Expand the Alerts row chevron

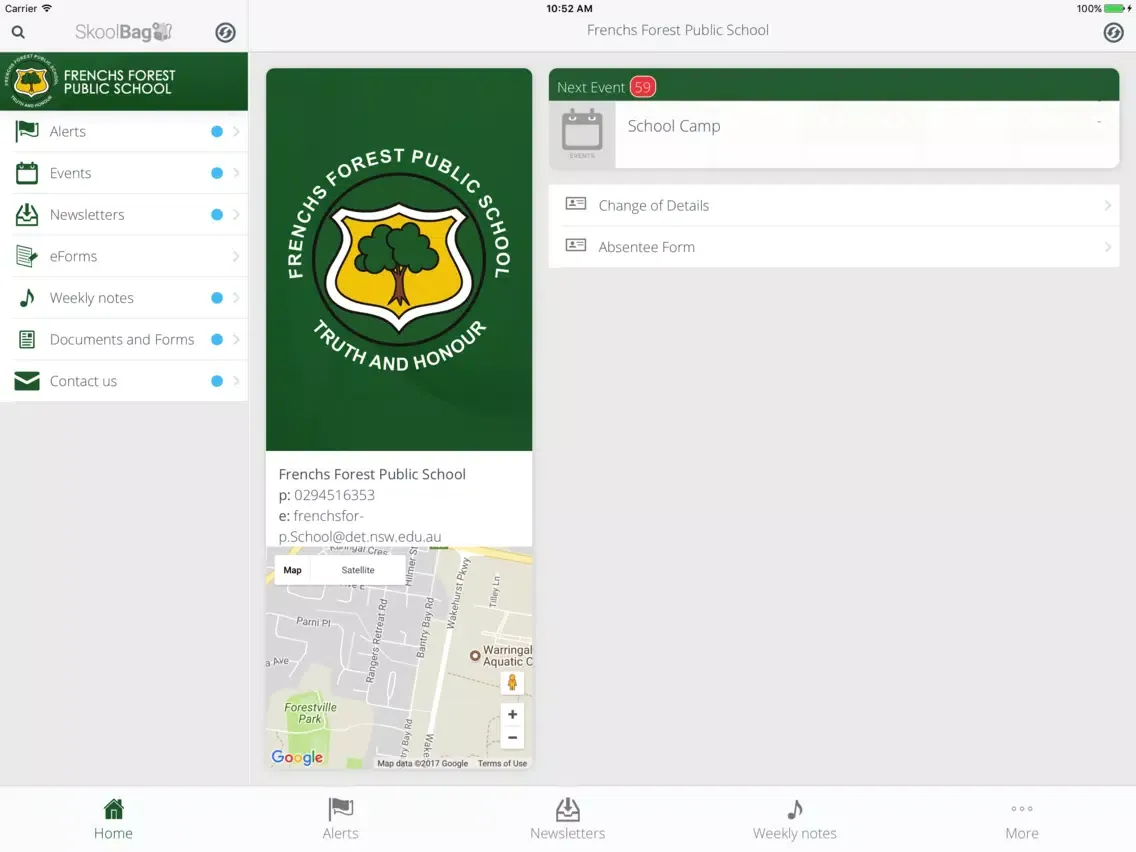(x=236, y=131)
